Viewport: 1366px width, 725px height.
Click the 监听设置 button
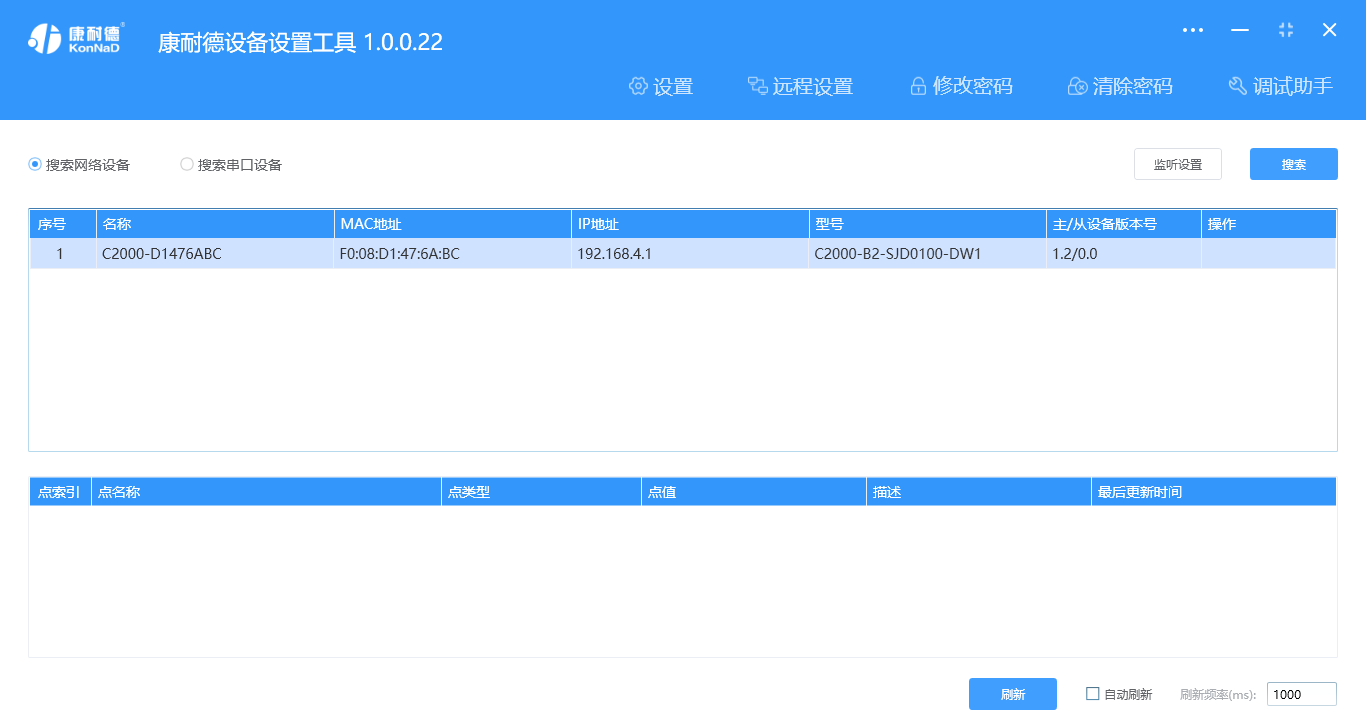[x=1178, y=164]
